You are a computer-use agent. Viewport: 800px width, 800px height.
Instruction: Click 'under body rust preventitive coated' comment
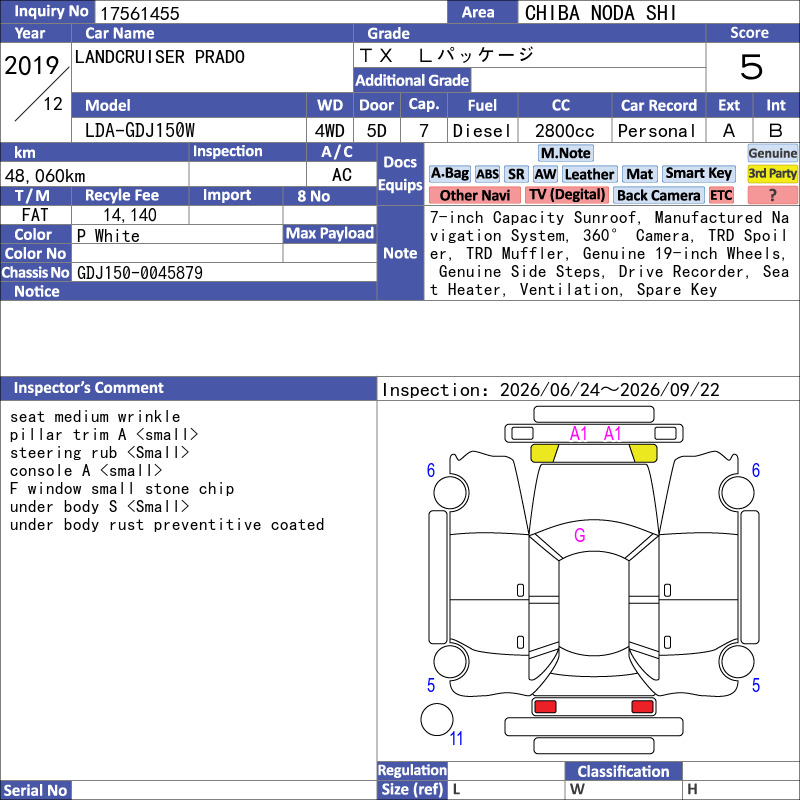tap(167, 525)
